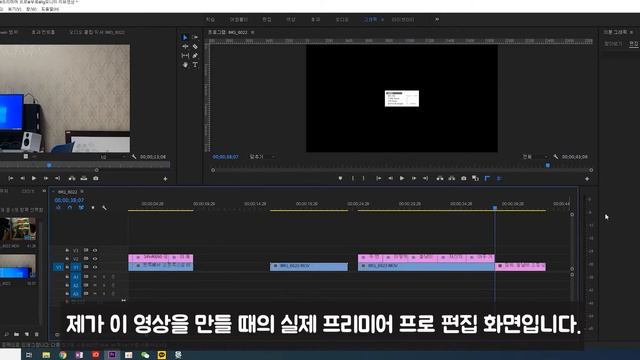Screen dimensions: 640x360
Task: Select the Hand tool
Action: (185, 65)
